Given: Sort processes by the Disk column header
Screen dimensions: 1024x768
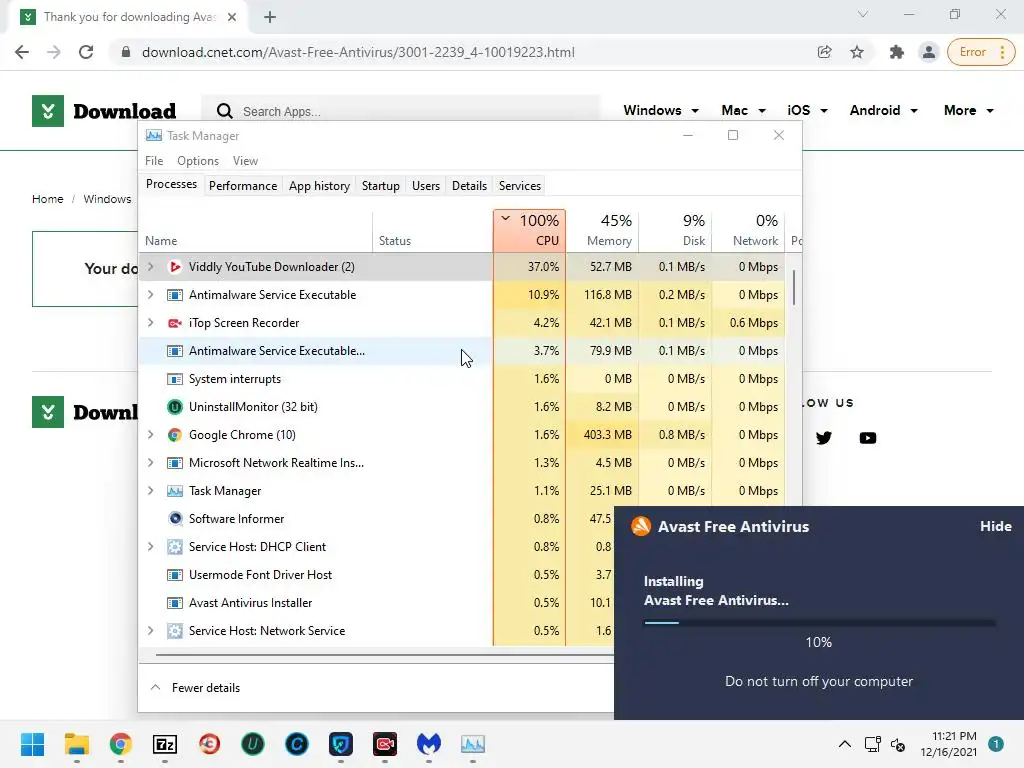Looking at the screenshot, I should (x=675, y=231).
